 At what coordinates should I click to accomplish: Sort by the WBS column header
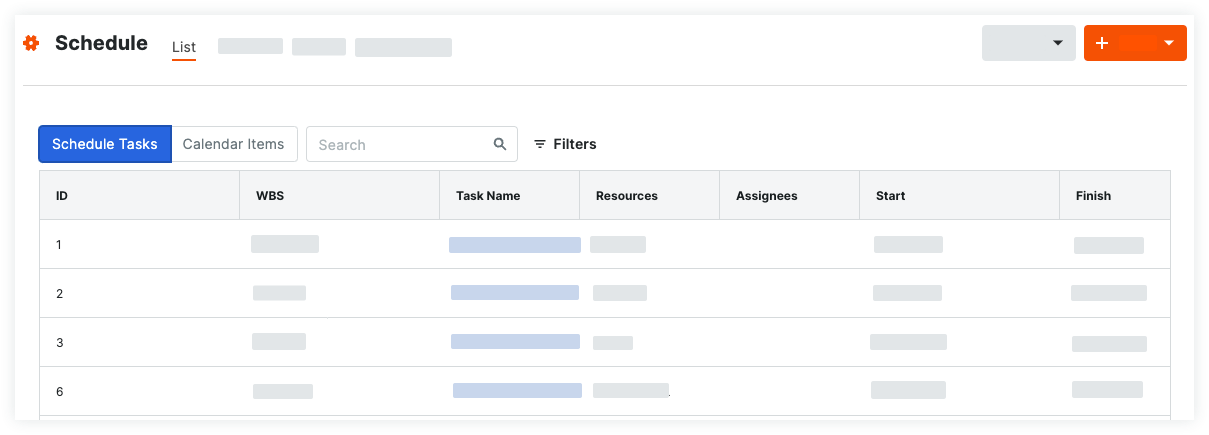click(270, 196)
